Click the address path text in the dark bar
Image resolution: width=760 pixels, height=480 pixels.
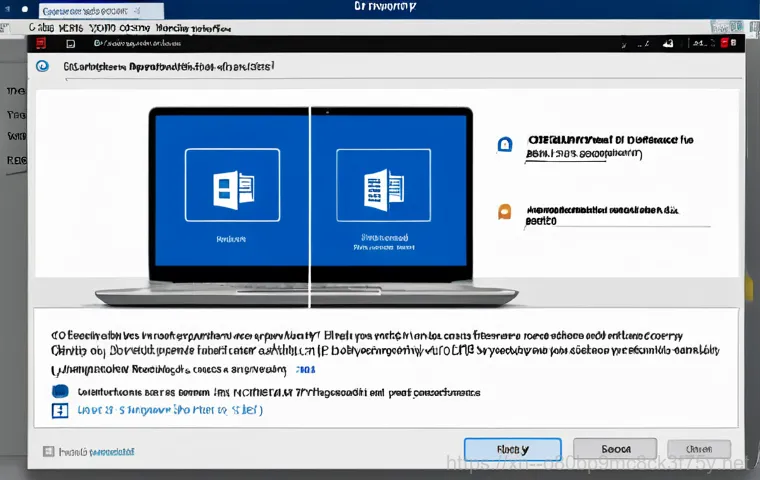point(137,43)
